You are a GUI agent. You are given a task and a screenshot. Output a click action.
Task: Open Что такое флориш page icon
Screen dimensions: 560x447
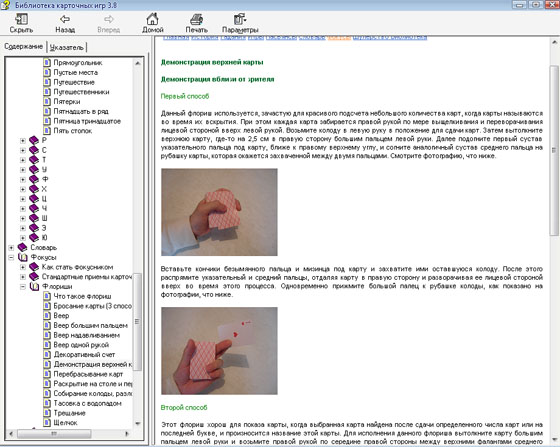47,296
